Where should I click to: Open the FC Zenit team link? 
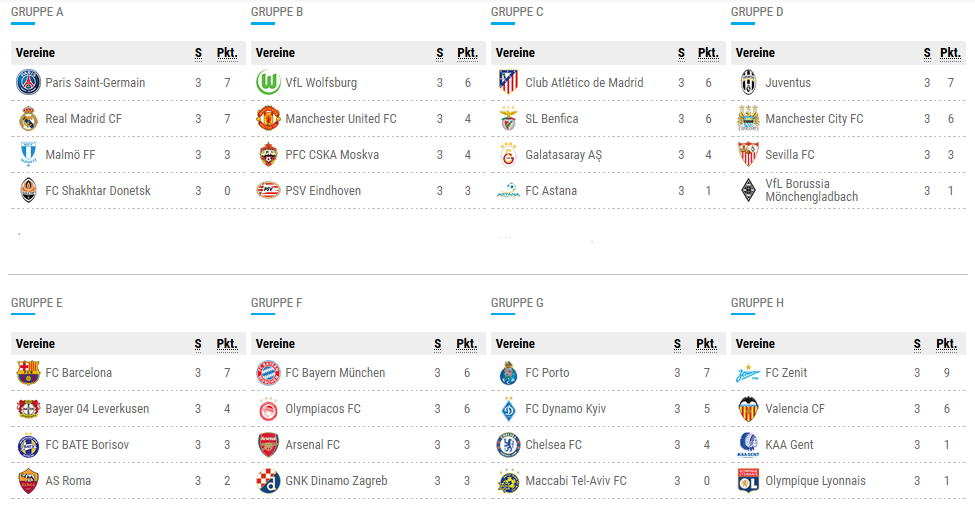click(786, 373)
